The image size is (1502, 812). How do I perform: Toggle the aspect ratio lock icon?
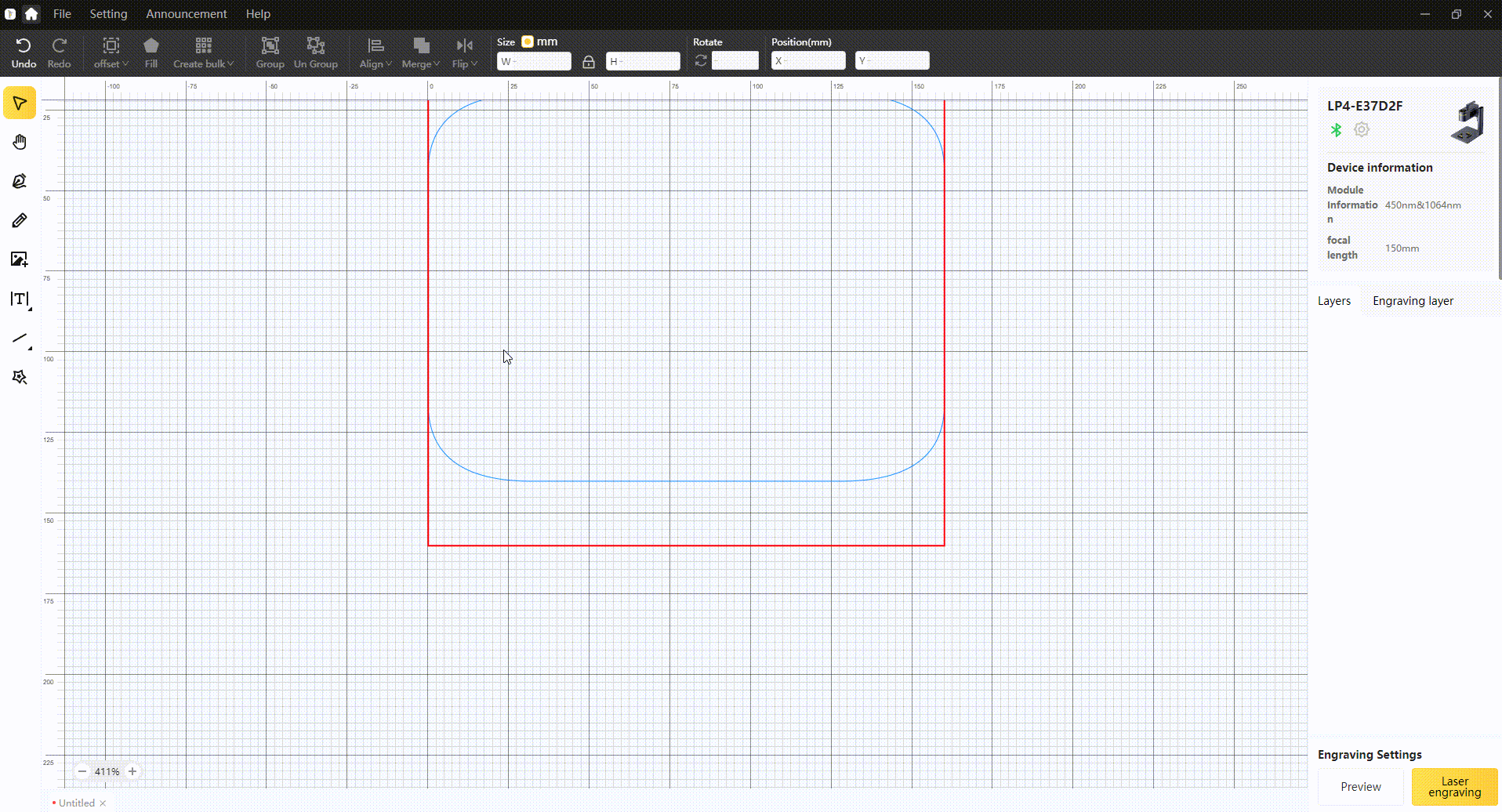589,62
